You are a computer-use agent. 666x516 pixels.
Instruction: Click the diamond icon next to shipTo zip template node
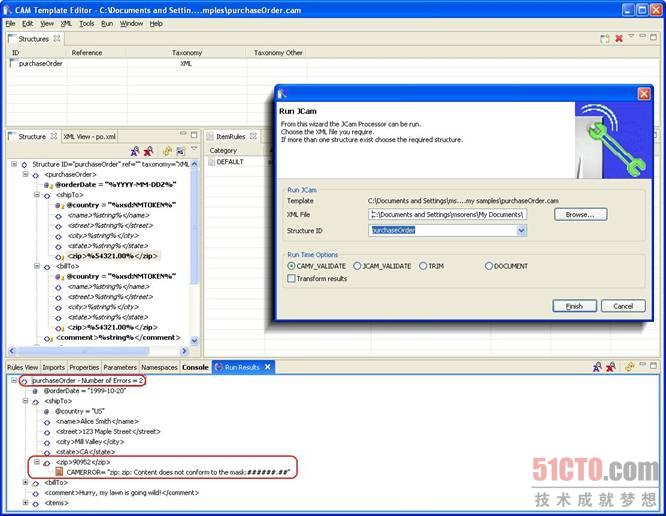[59, 256]
